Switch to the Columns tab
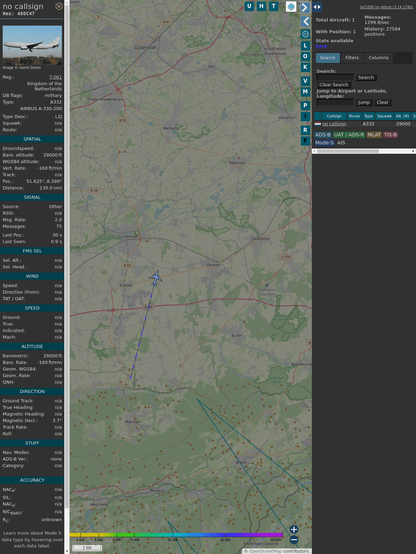Viewport: 416px width, 554px height. (x=378, y=58)
